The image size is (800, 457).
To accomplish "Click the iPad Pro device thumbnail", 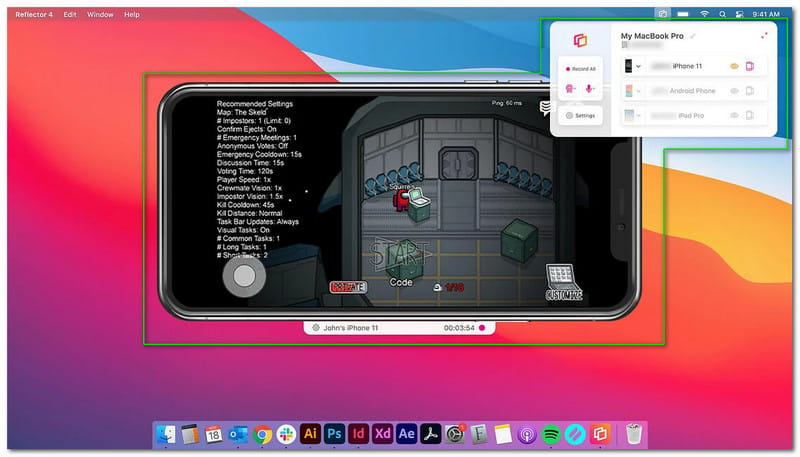I will coord(629,115).
